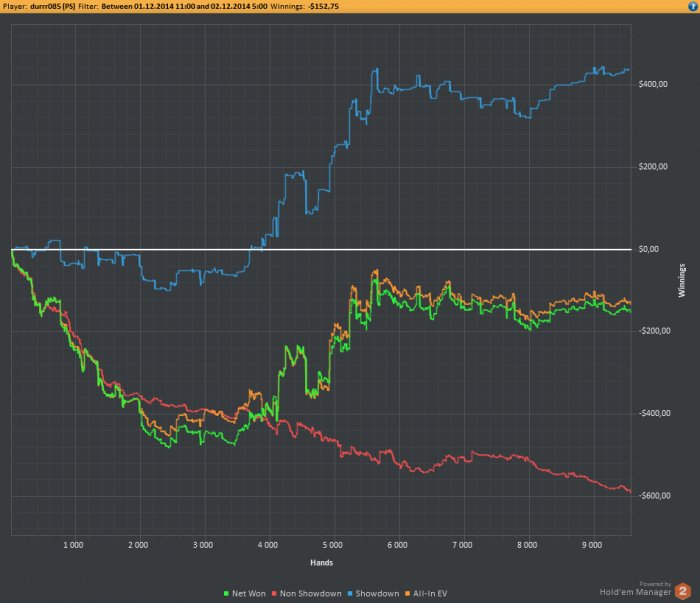Screen dimensions: 700x603
Task: Click the Winnings vertical axis title
Action: [x=682, y=280]
